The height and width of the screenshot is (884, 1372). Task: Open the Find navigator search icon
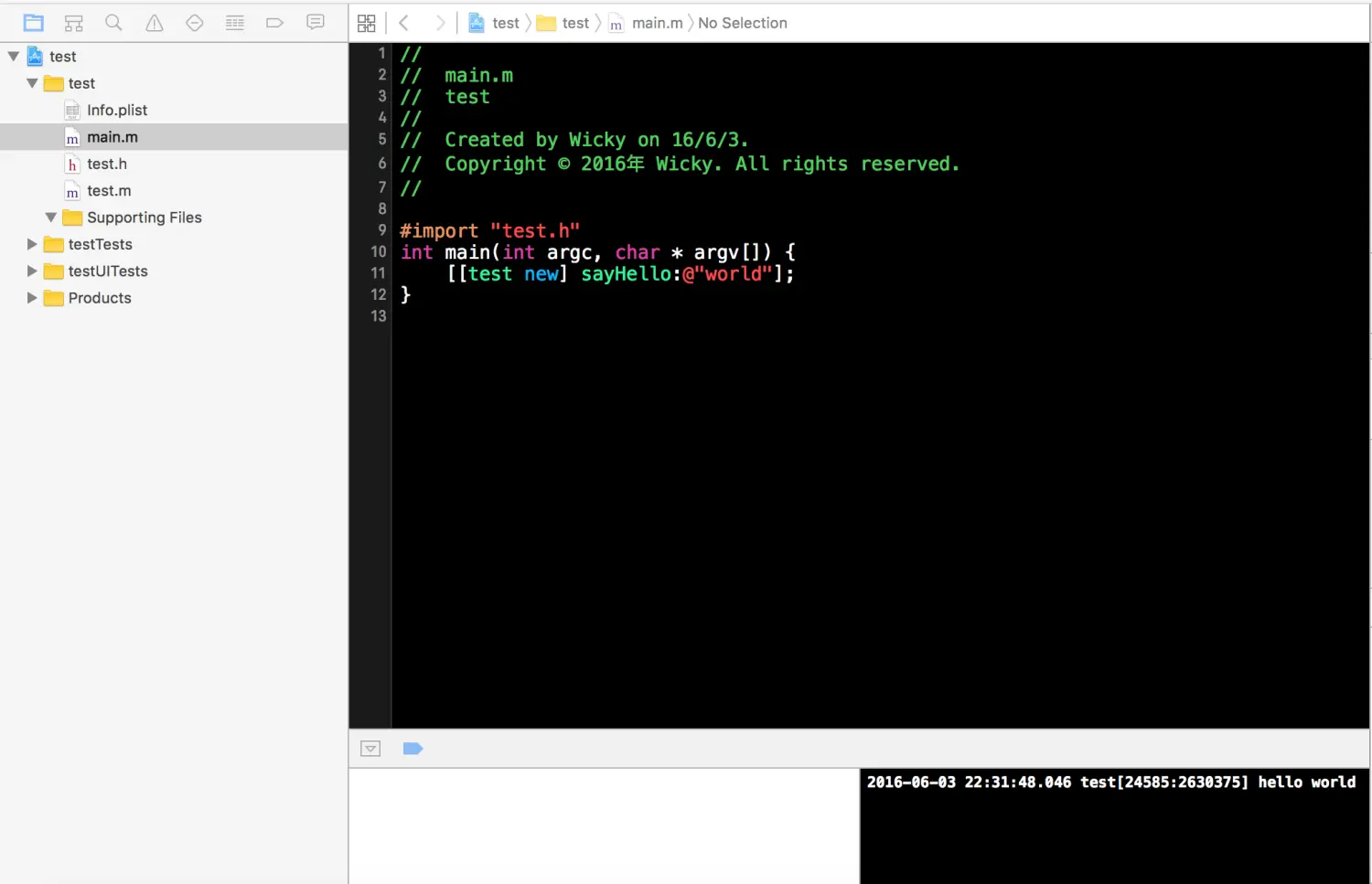tap(113, 23)
